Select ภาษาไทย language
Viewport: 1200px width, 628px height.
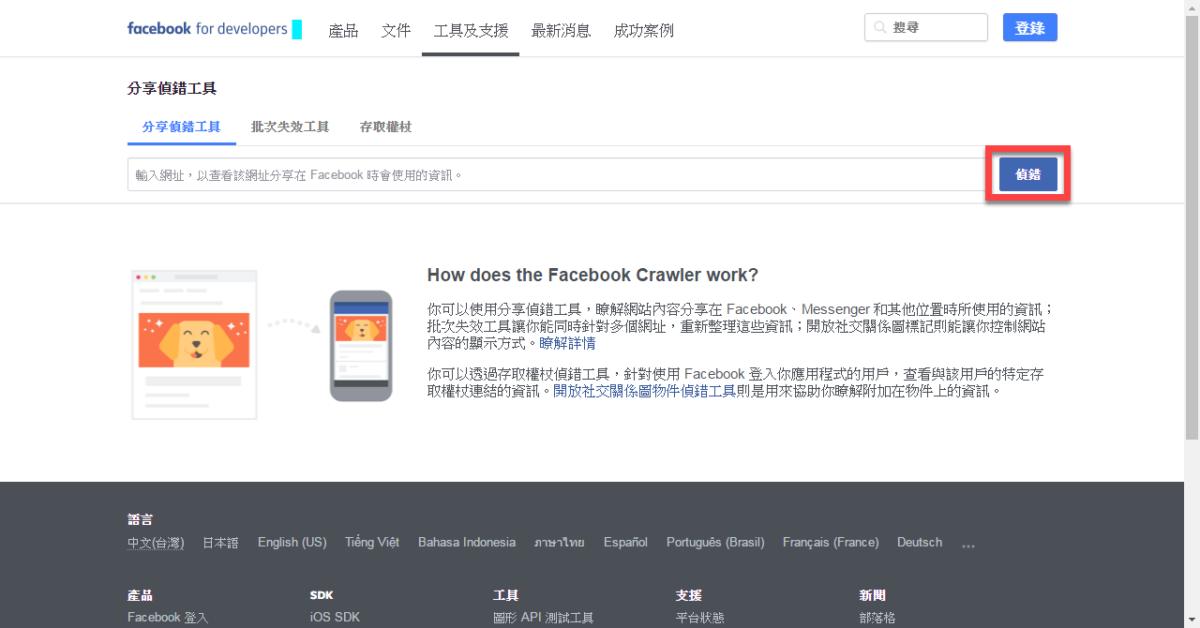point(559,542)
